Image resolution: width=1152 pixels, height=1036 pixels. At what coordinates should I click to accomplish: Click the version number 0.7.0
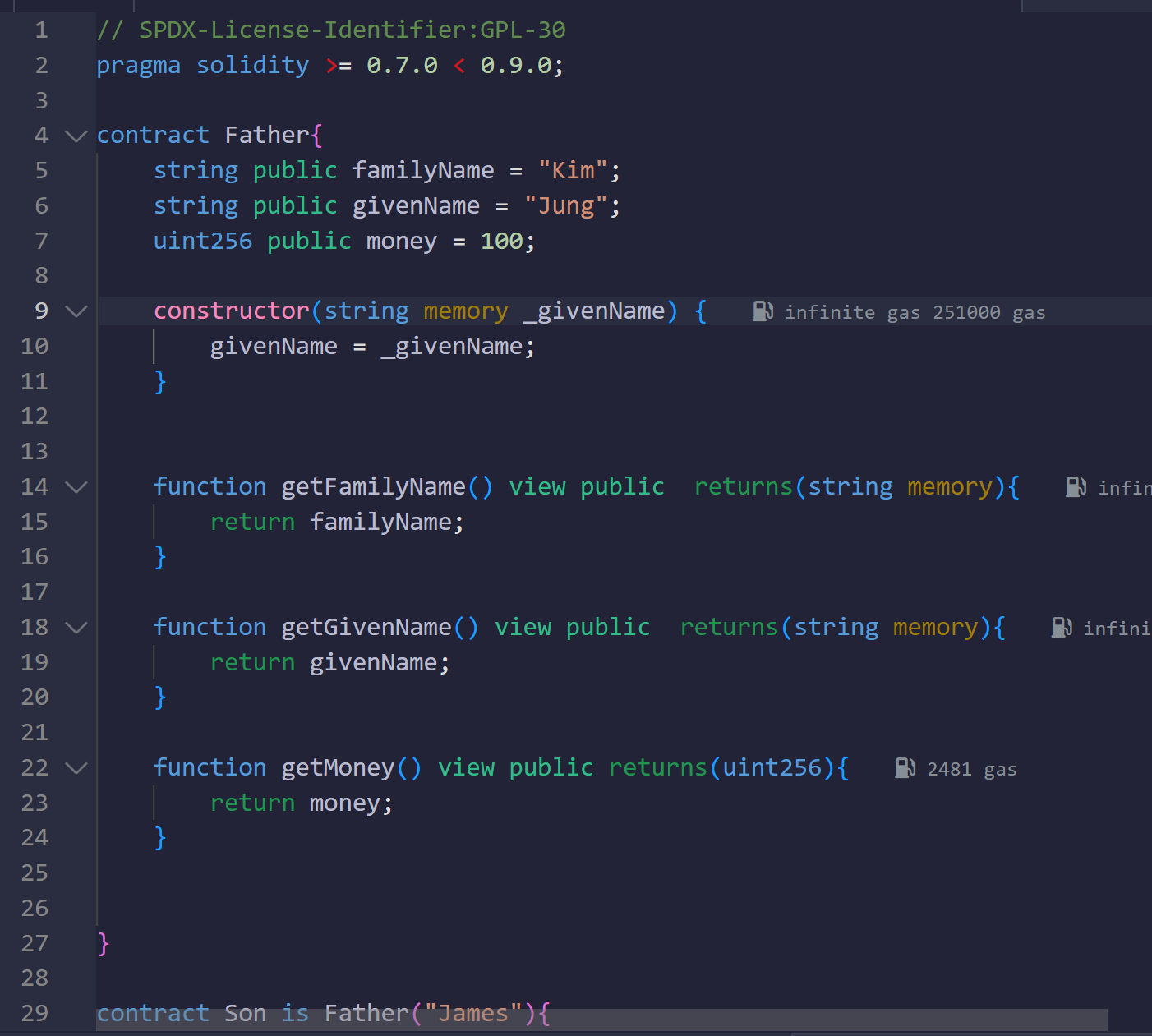coord(402,66)
